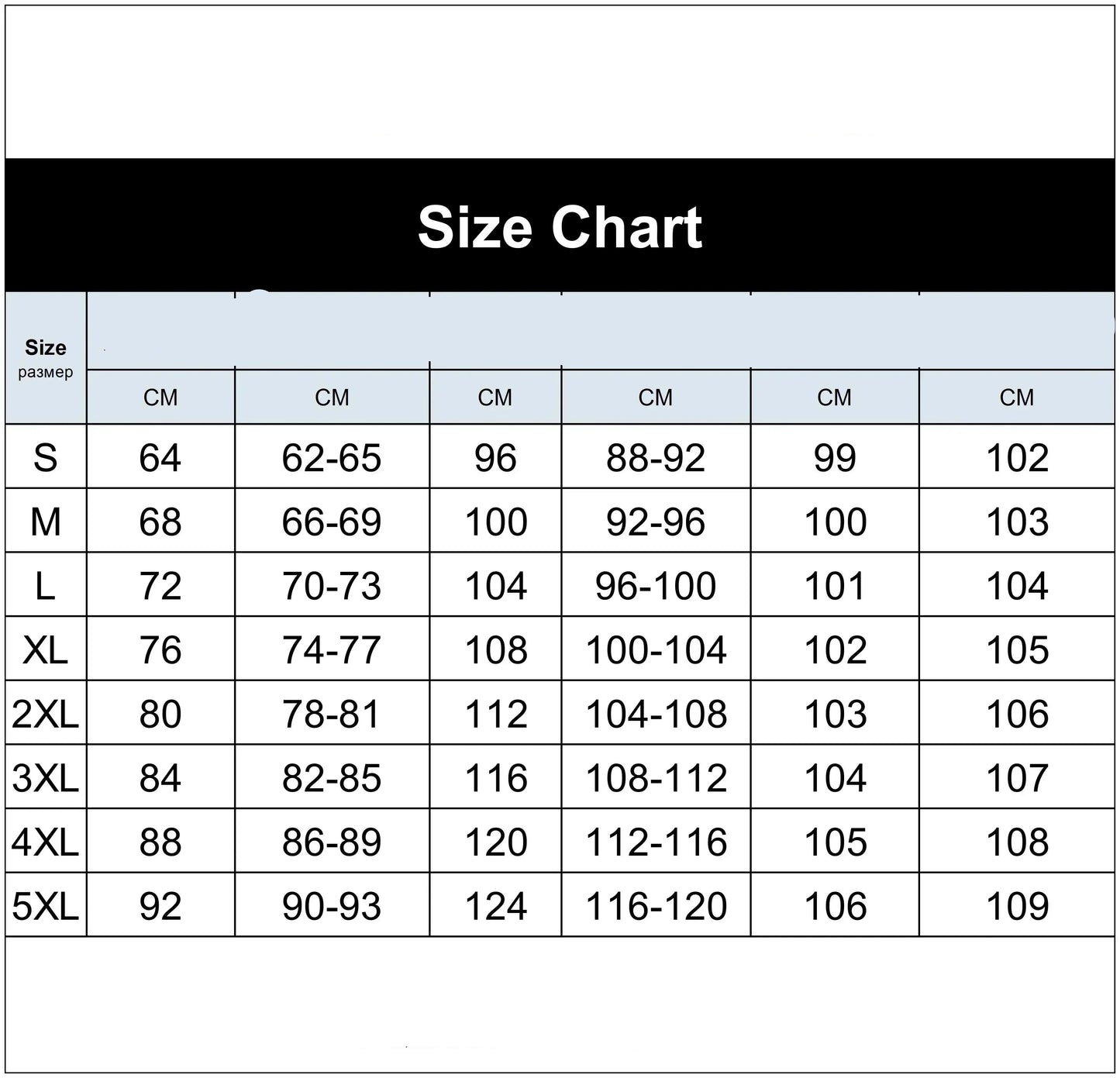Screen dimensions: 1120x1078
Task: Select the M size row label
Action: (x=45, y=522)
